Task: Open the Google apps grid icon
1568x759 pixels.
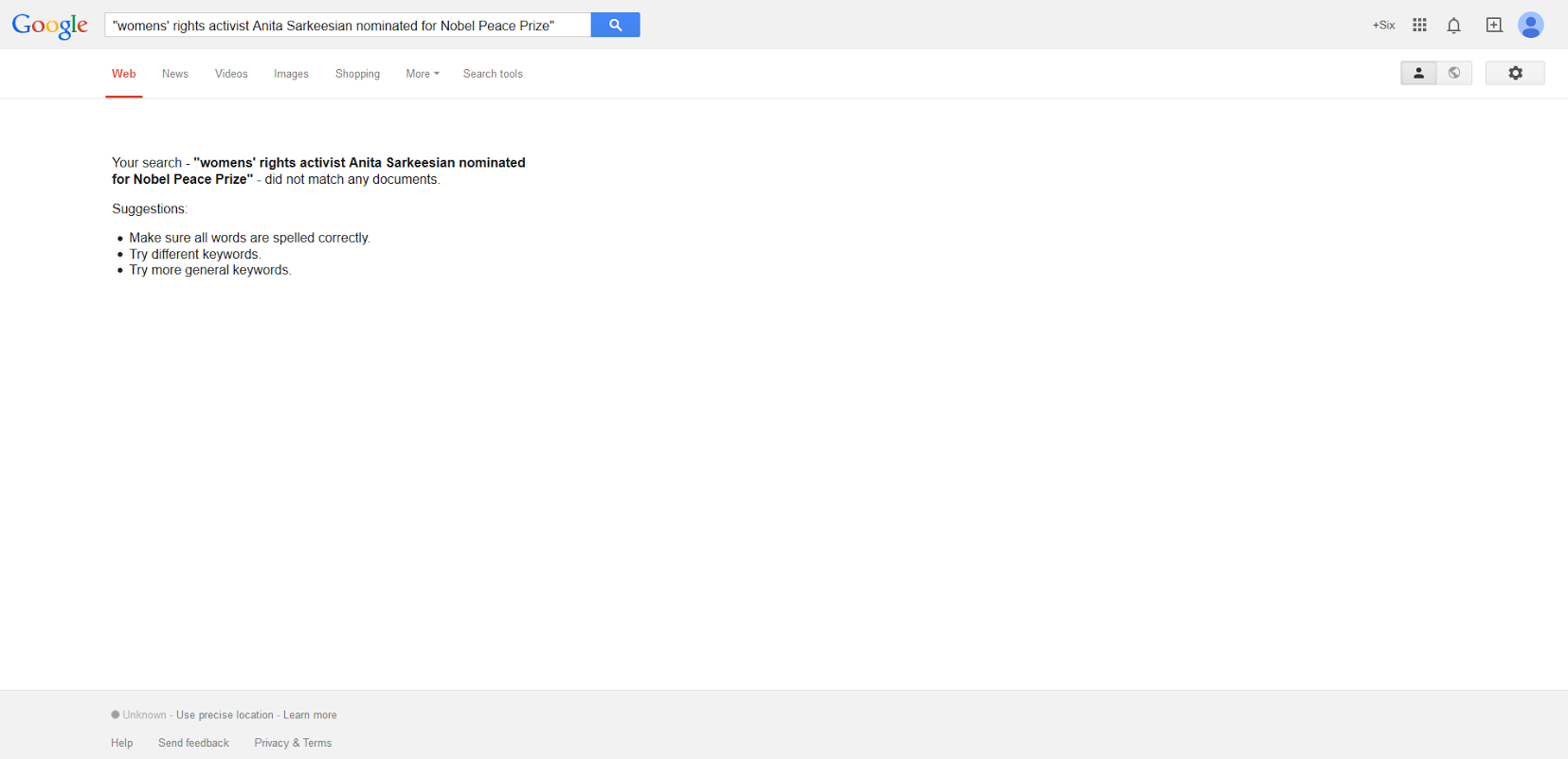Action: click(1419, 25)
